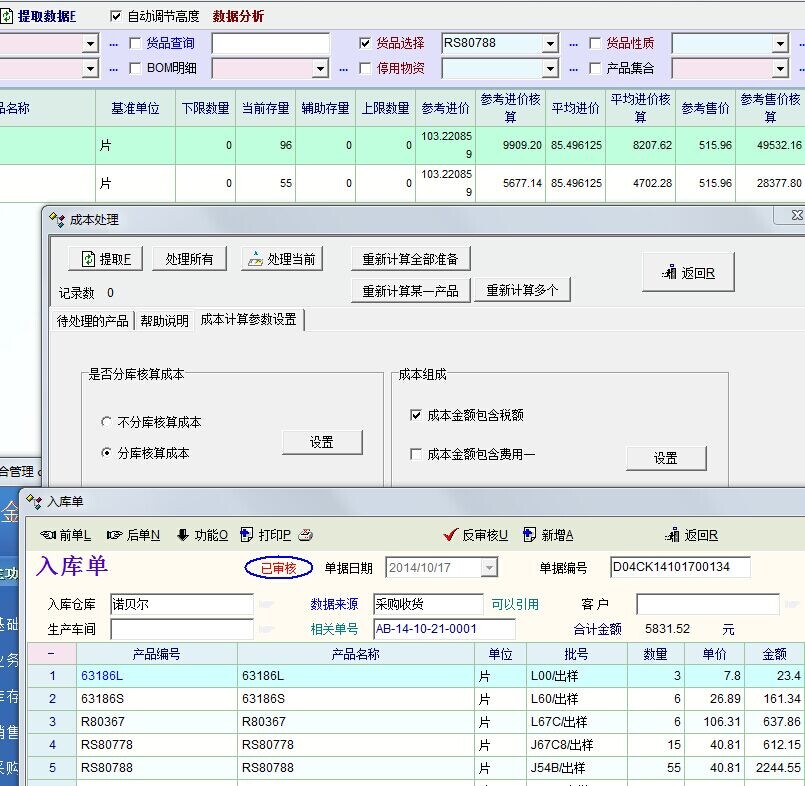Go to next document with 后单
The height and width of the screenshot is (786, 805).
(114, 535)
